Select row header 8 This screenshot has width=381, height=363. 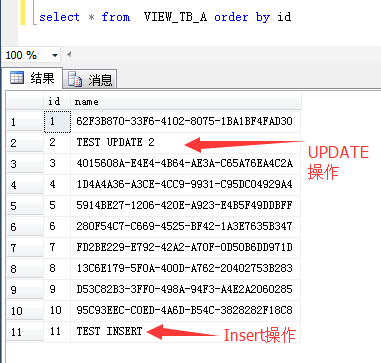[25, 269]
